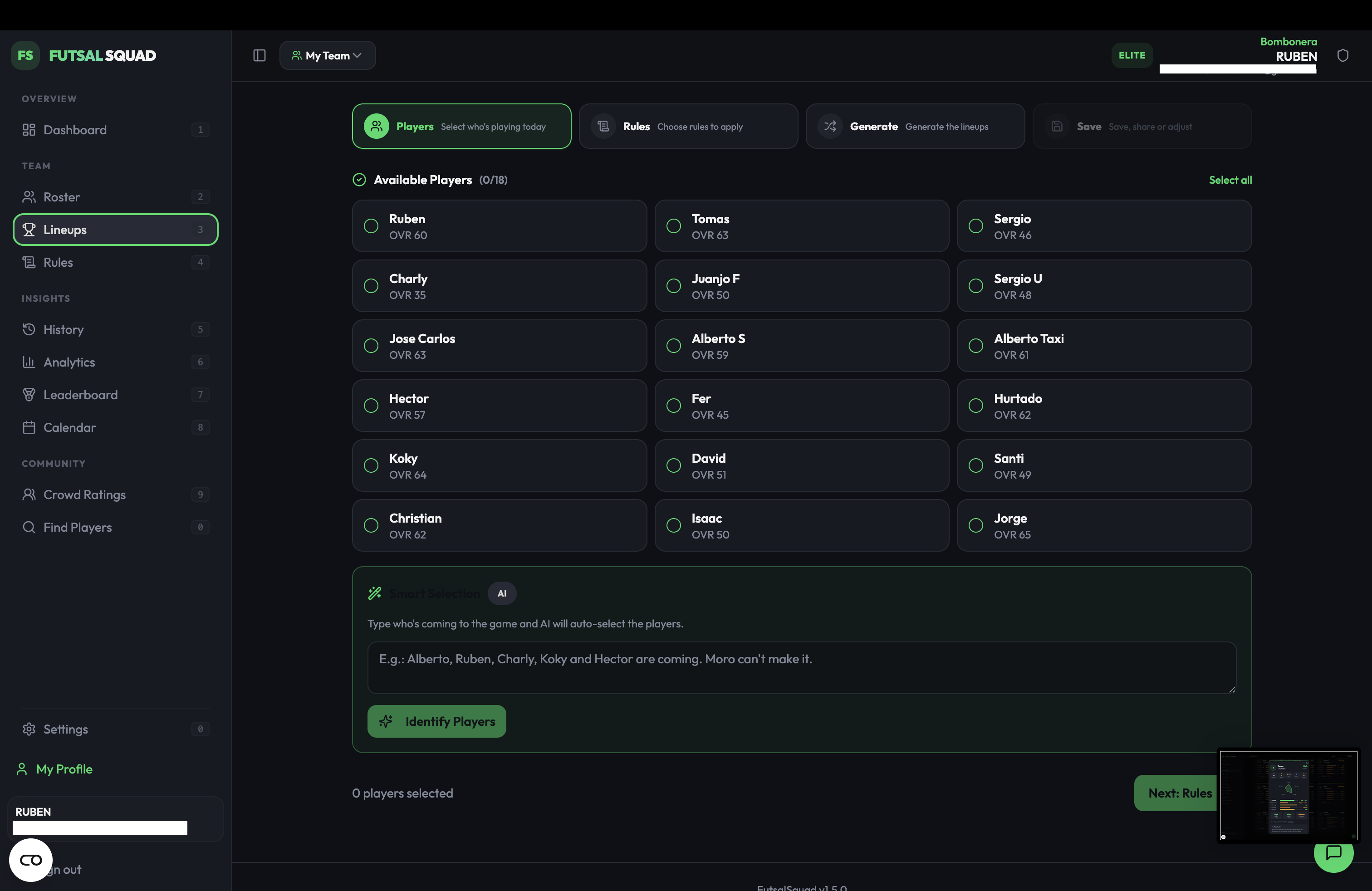This screenshot has height=891, width=1372.
Task: Click the RUBEN user card in sidebar
Action: tap(115, 819)
